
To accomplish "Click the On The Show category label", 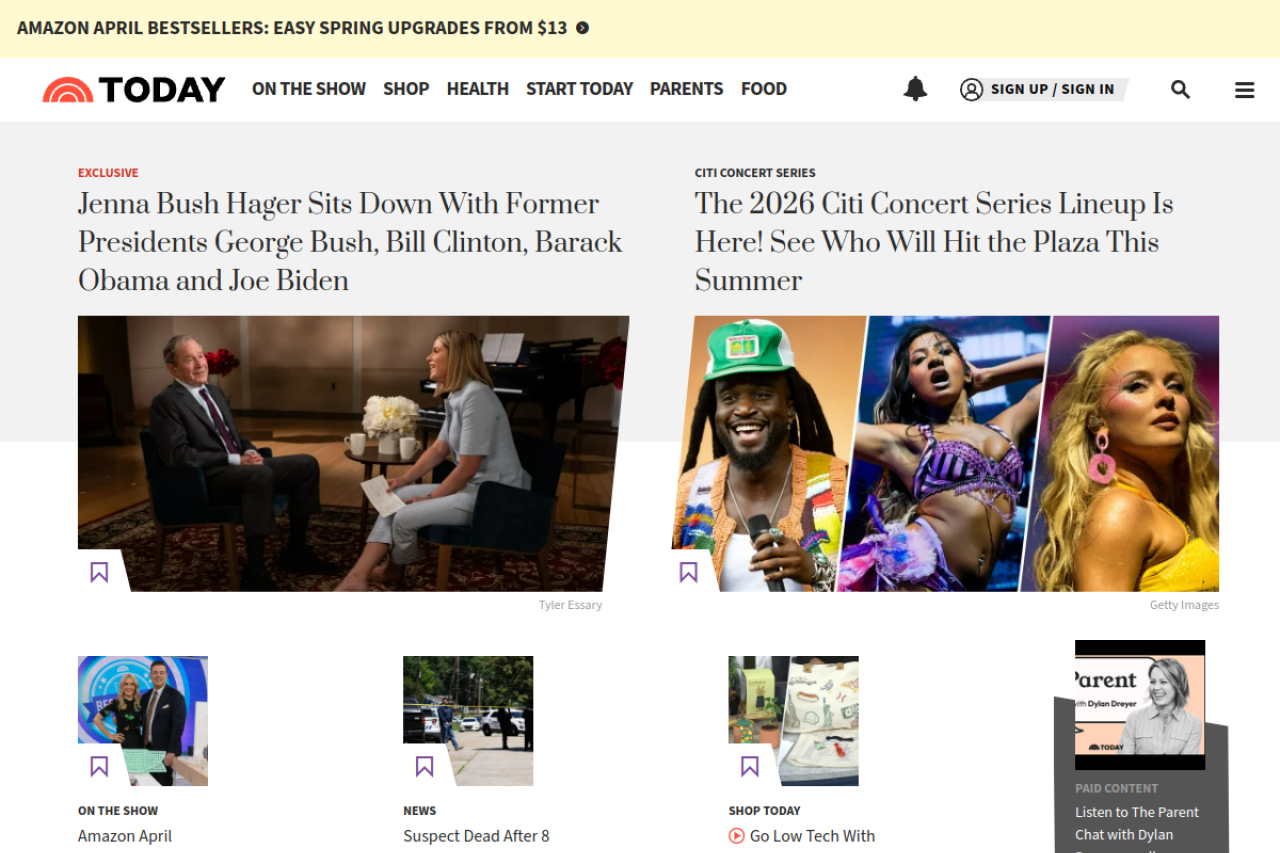I will pyautogui.click(x=118, y=811).
